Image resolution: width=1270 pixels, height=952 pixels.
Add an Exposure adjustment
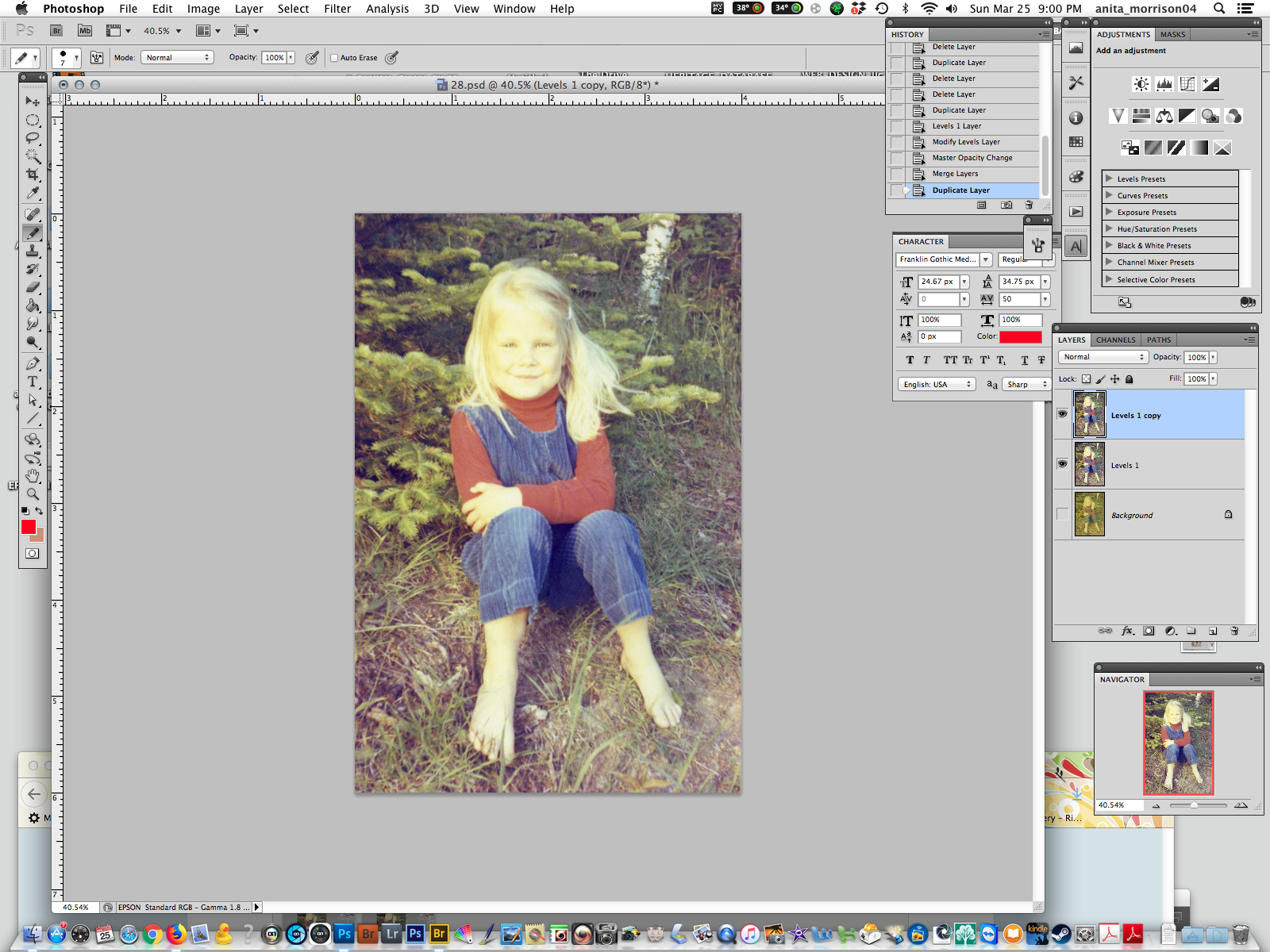pyautogui.click(x=1210, y=84)
